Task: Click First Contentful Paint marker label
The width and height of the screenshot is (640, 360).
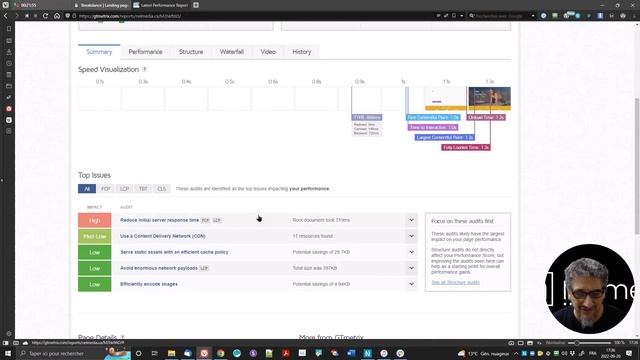Action: coord(433,118)
